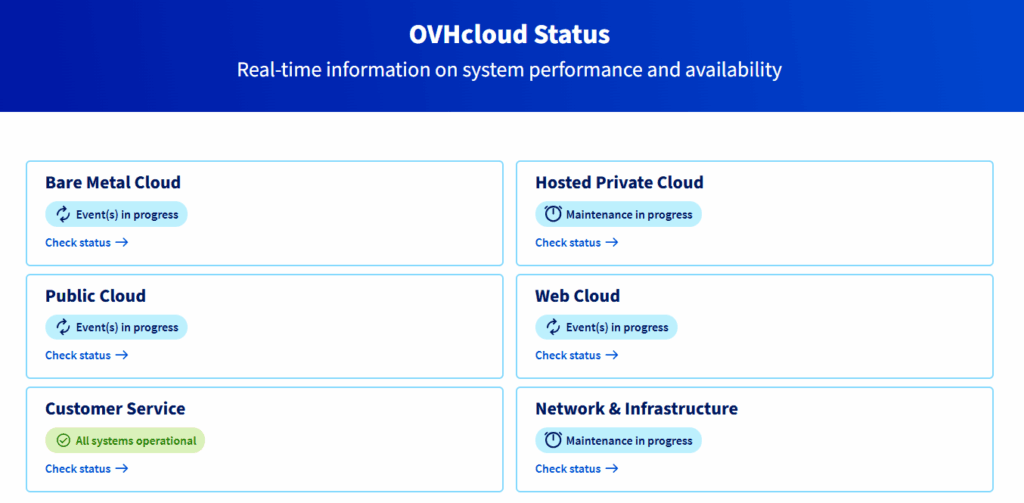This screenshot has width=1024, height=503.
Task: Click the arrow after Web Cloud Check status
Action: [x=611, y=355]
